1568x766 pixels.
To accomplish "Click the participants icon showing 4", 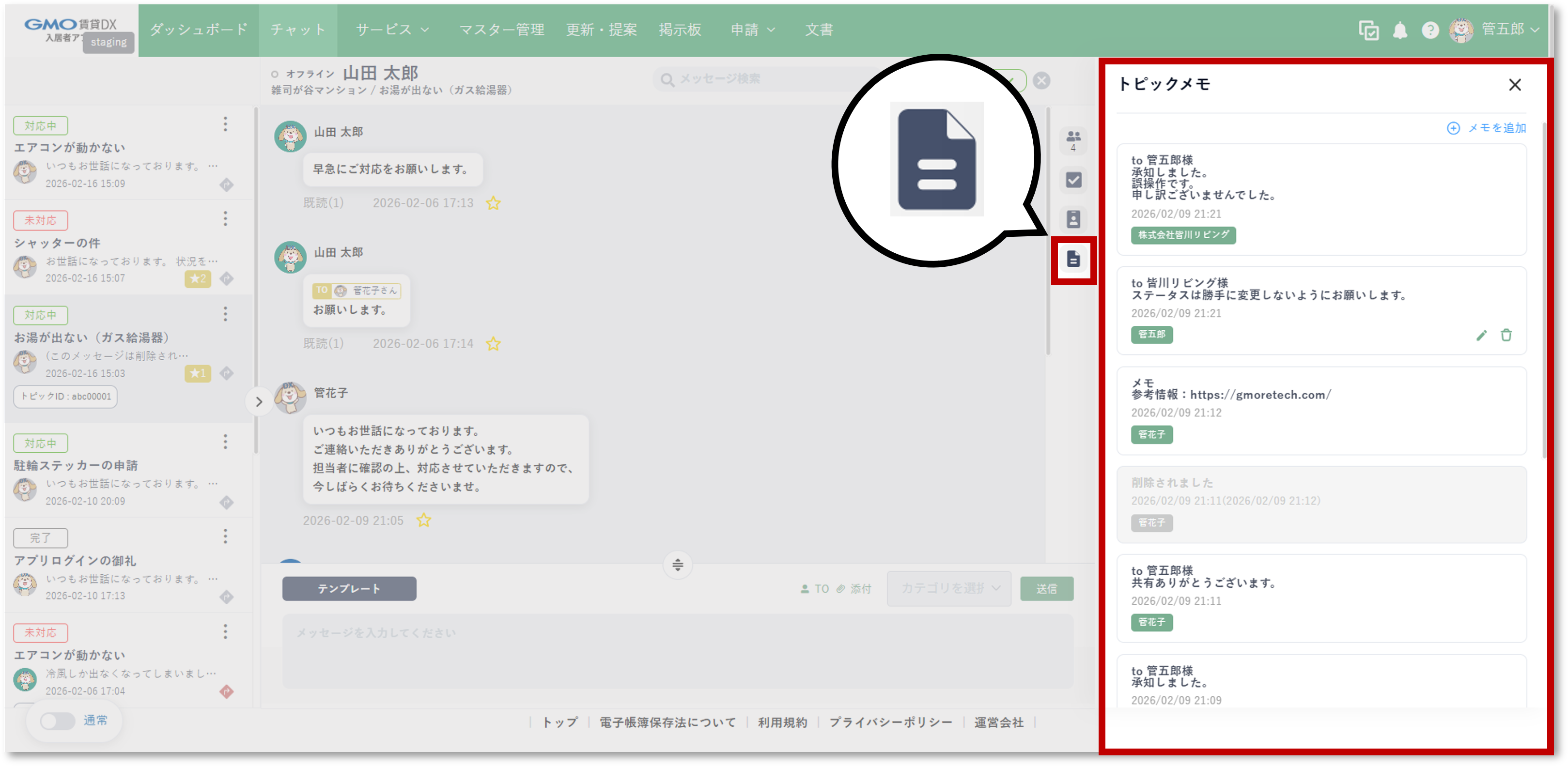I will 1073,140.
